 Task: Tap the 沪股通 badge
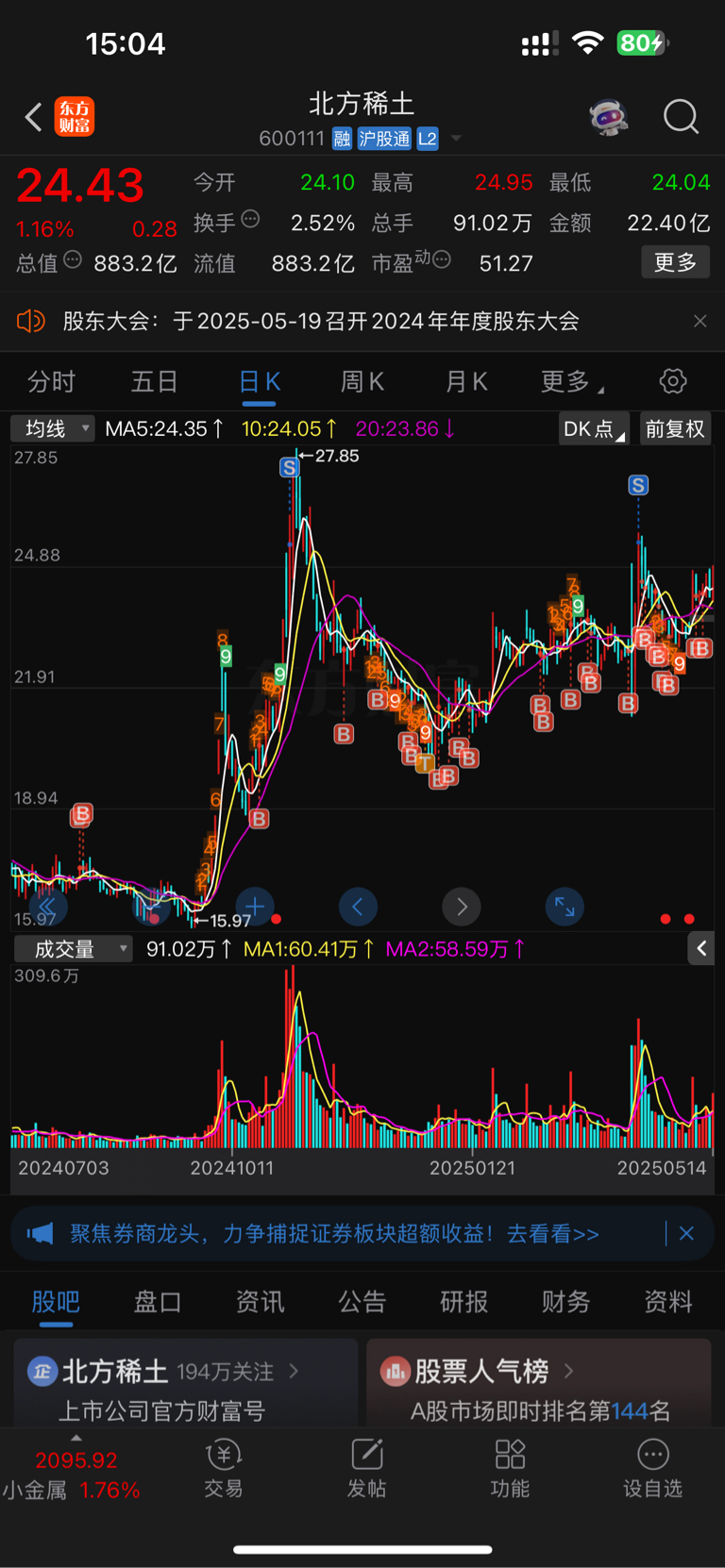[x=384, y=139]
